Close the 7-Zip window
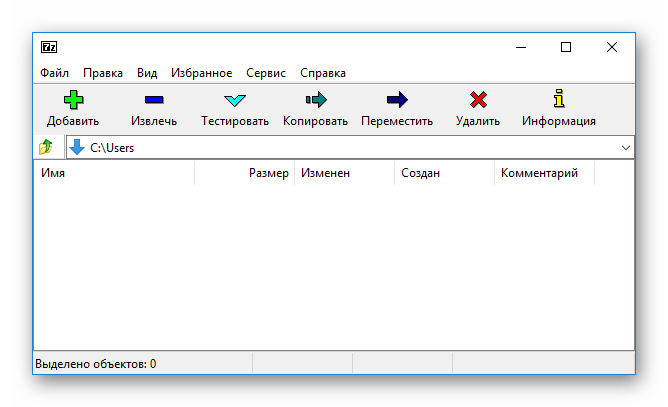 pyautogui.click(x=612, y=47)
